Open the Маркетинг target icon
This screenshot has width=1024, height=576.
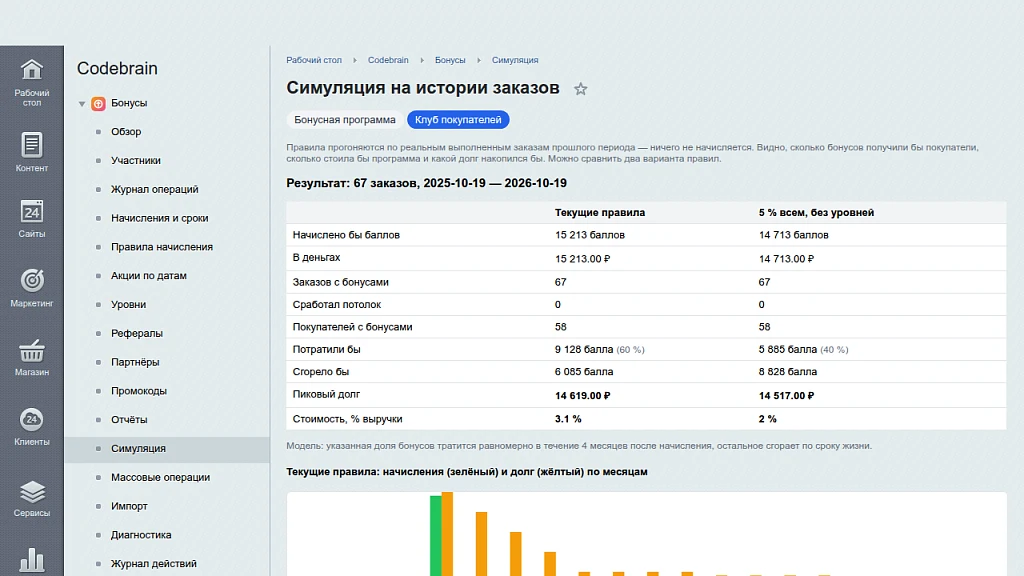tap(31, 280)
